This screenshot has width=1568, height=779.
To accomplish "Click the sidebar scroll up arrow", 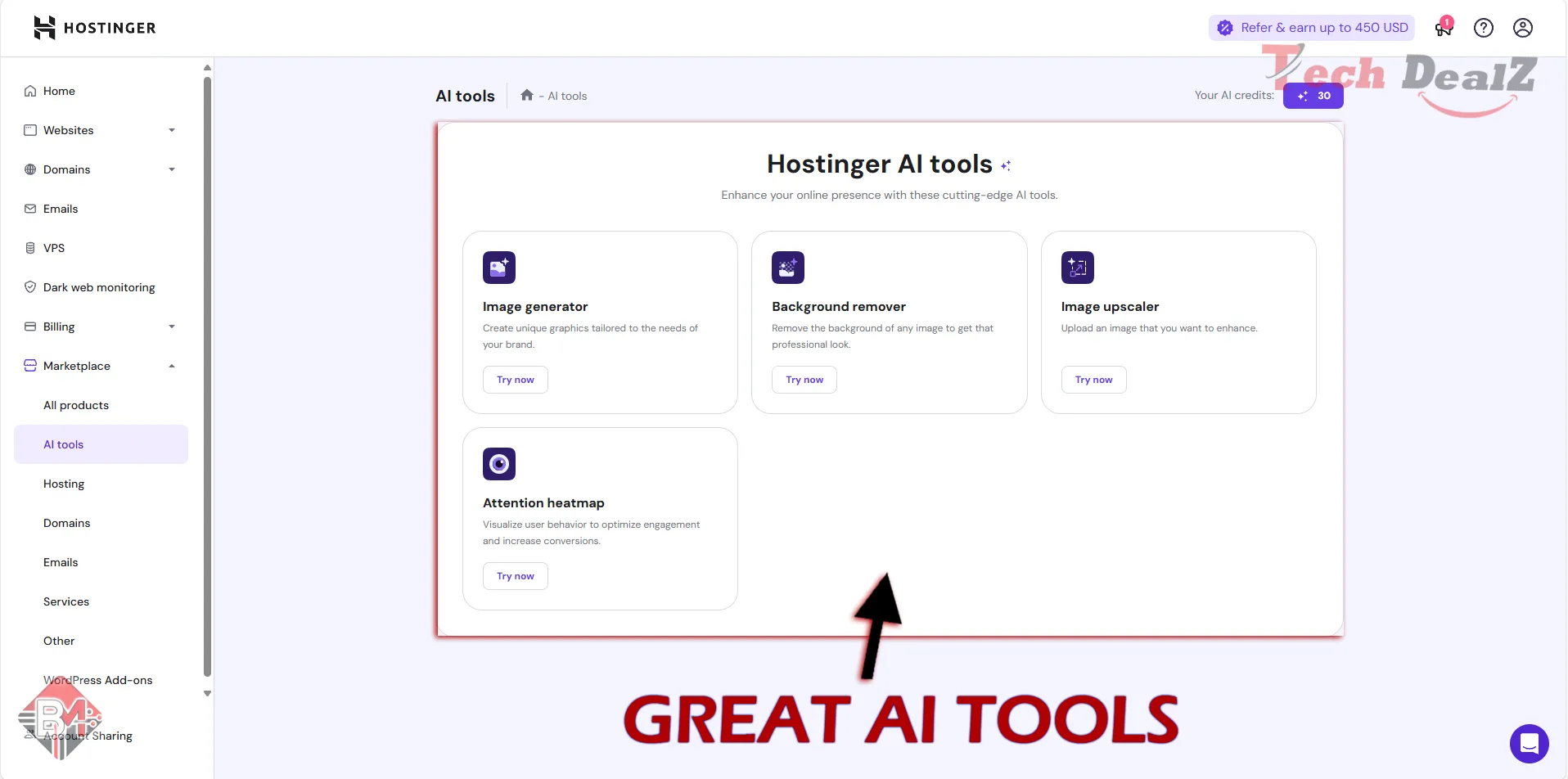I will 208,67.
